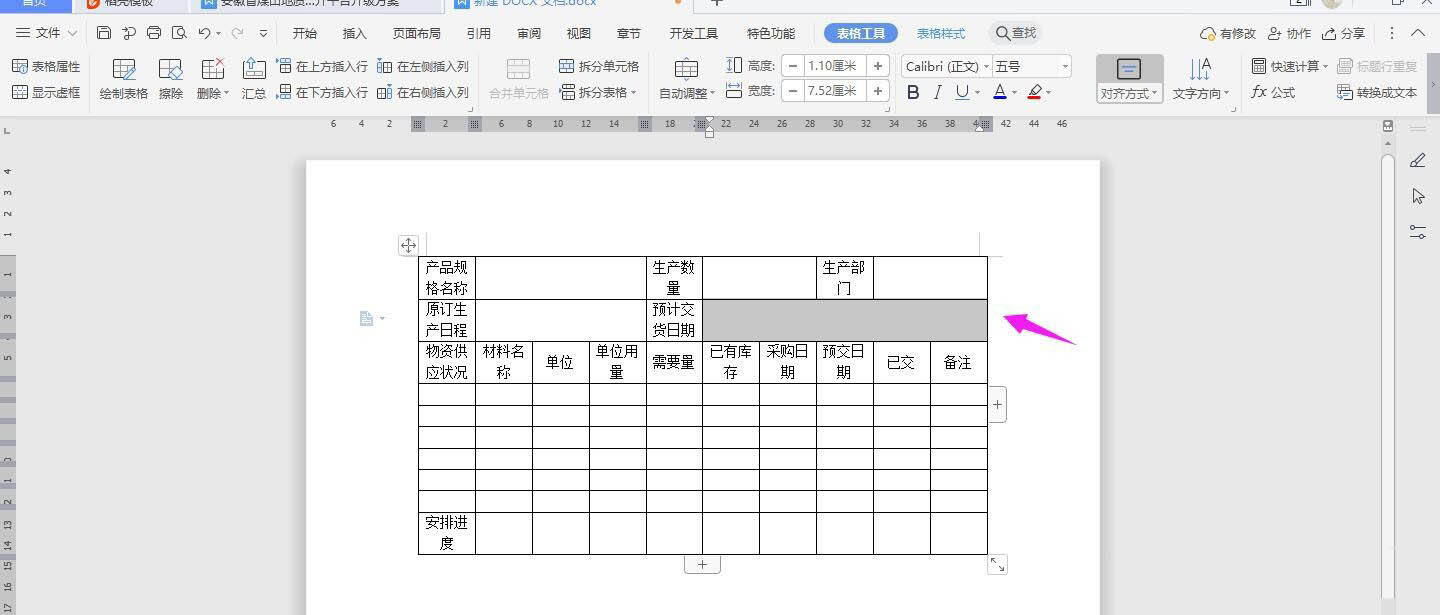Screen dimensions: 1440x615
Task: Switch to the 审阅 tab
Action: pos(529,33)
